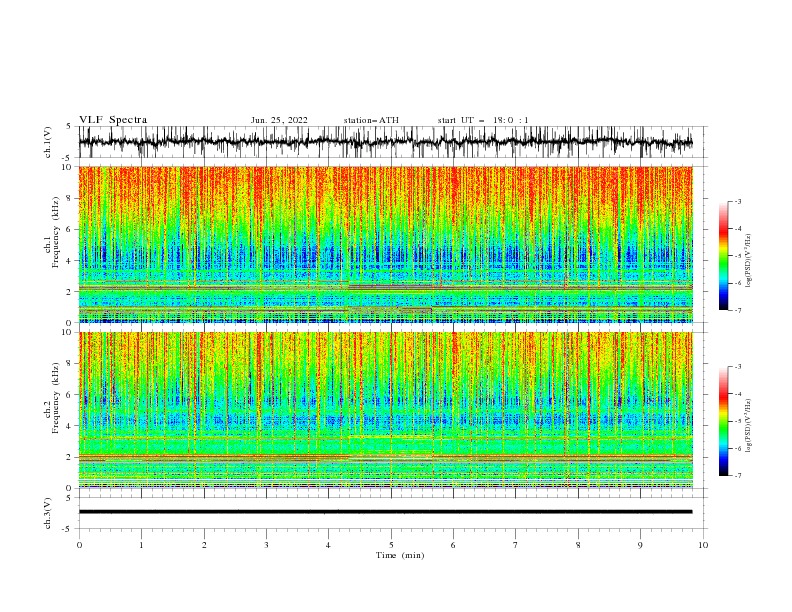The image size is (792, 612).
Task: Click time axis tick label "0"
Action: pyautogui.click(x=79, y=545)
